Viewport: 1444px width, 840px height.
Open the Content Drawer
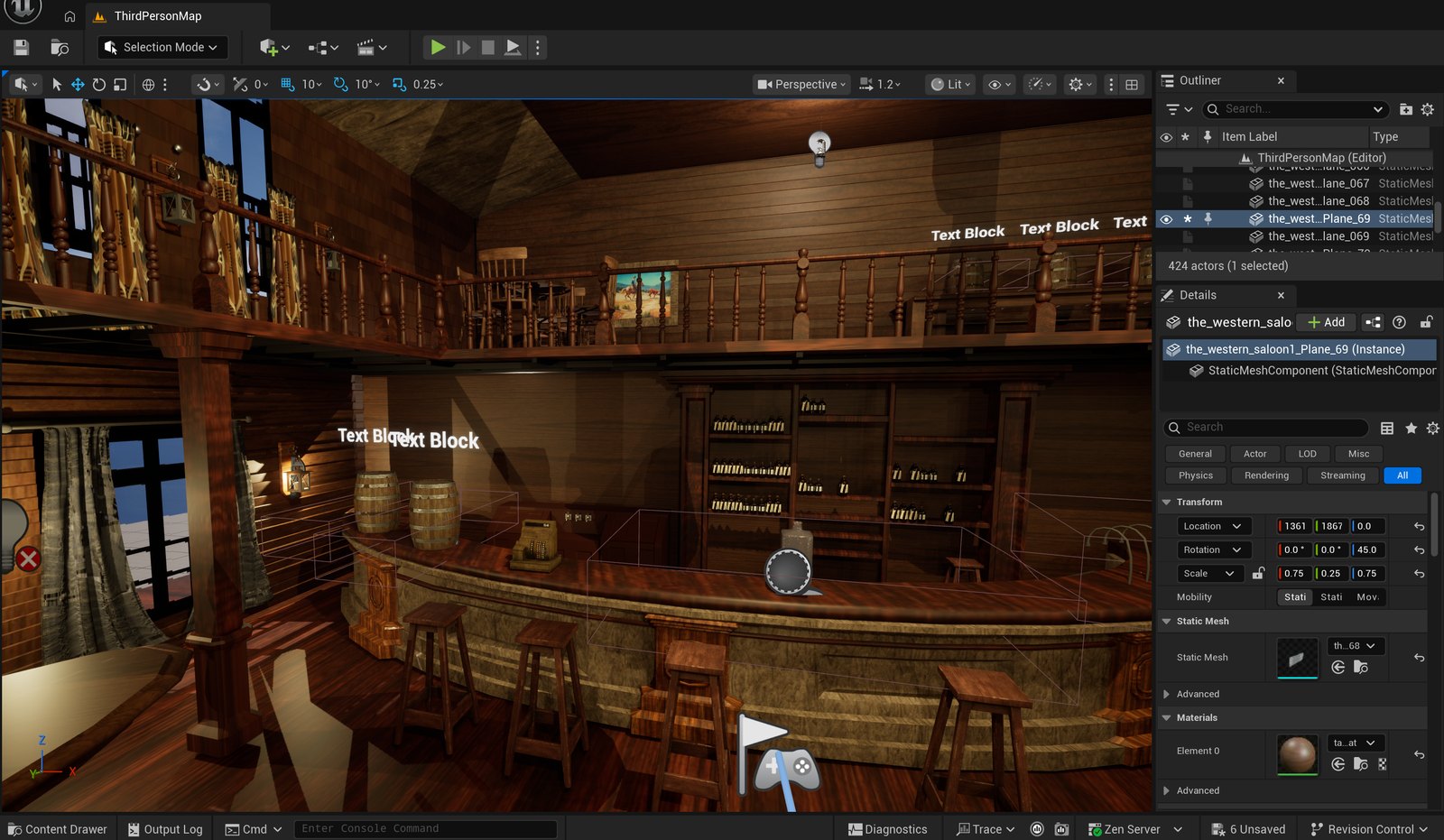pos(57,829)
